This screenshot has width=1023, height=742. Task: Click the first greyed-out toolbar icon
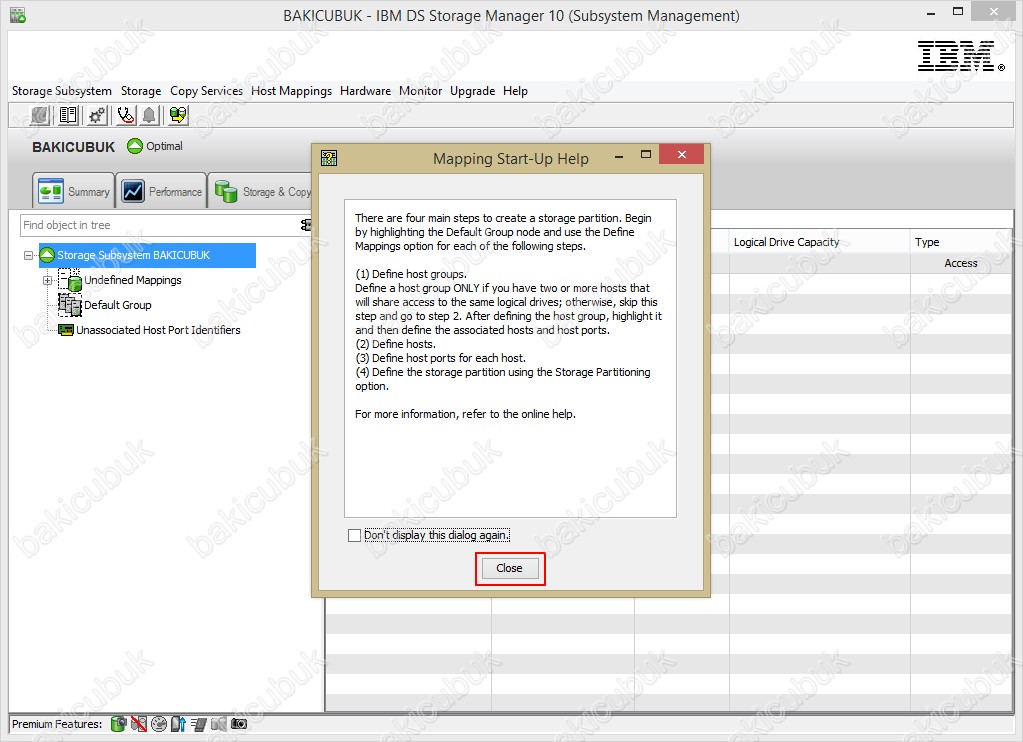click(x=40, y=116)
